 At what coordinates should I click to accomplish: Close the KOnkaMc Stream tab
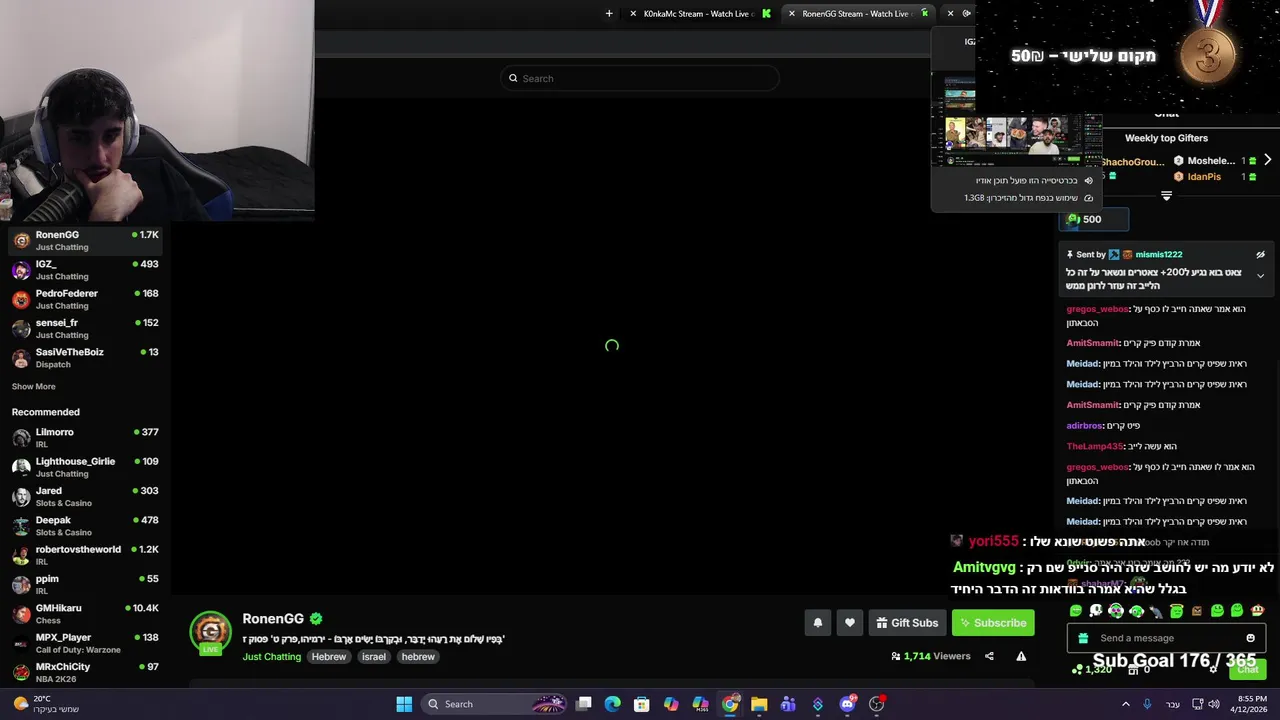633,13
